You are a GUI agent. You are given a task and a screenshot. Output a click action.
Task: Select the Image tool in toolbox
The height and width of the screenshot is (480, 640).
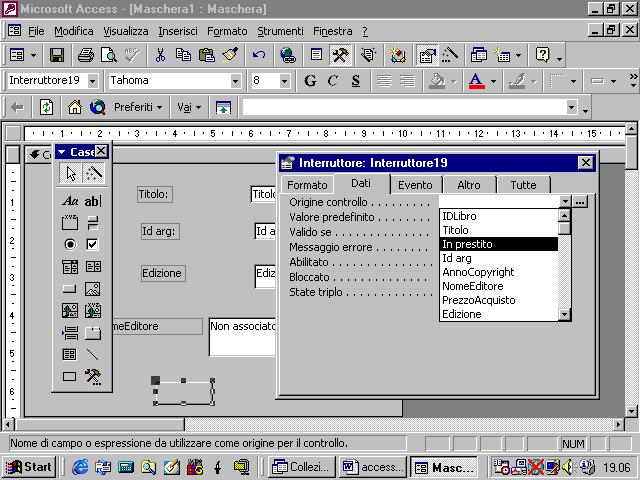click(x=93, y=289)
